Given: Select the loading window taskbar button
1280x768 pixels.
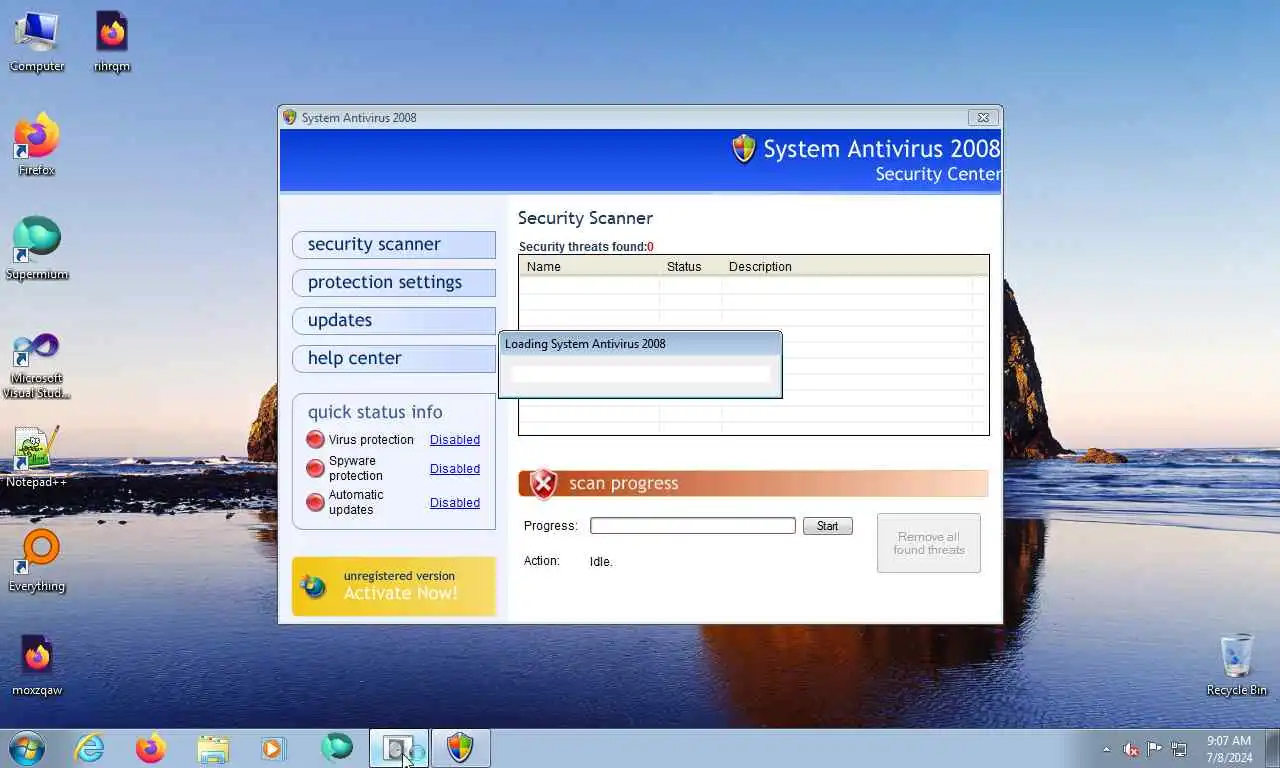Looking at the screenshot, I should coord(399,747).
